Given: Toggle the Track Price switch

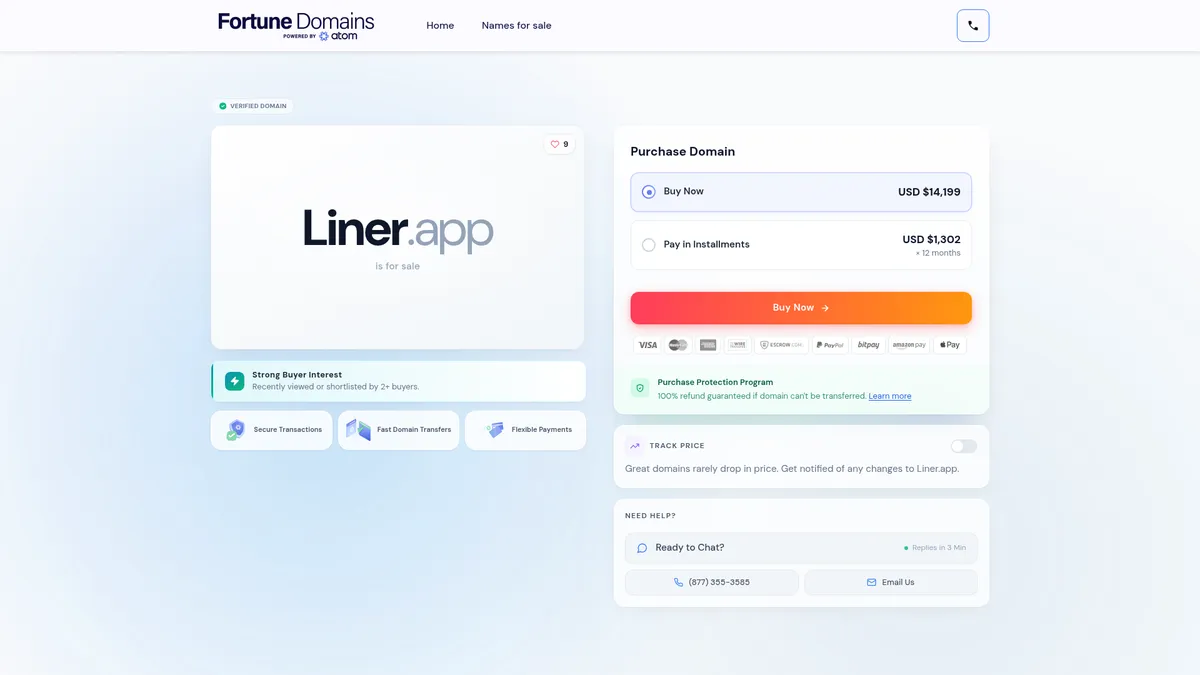Looking at the screenshot, I should (964, 446).
